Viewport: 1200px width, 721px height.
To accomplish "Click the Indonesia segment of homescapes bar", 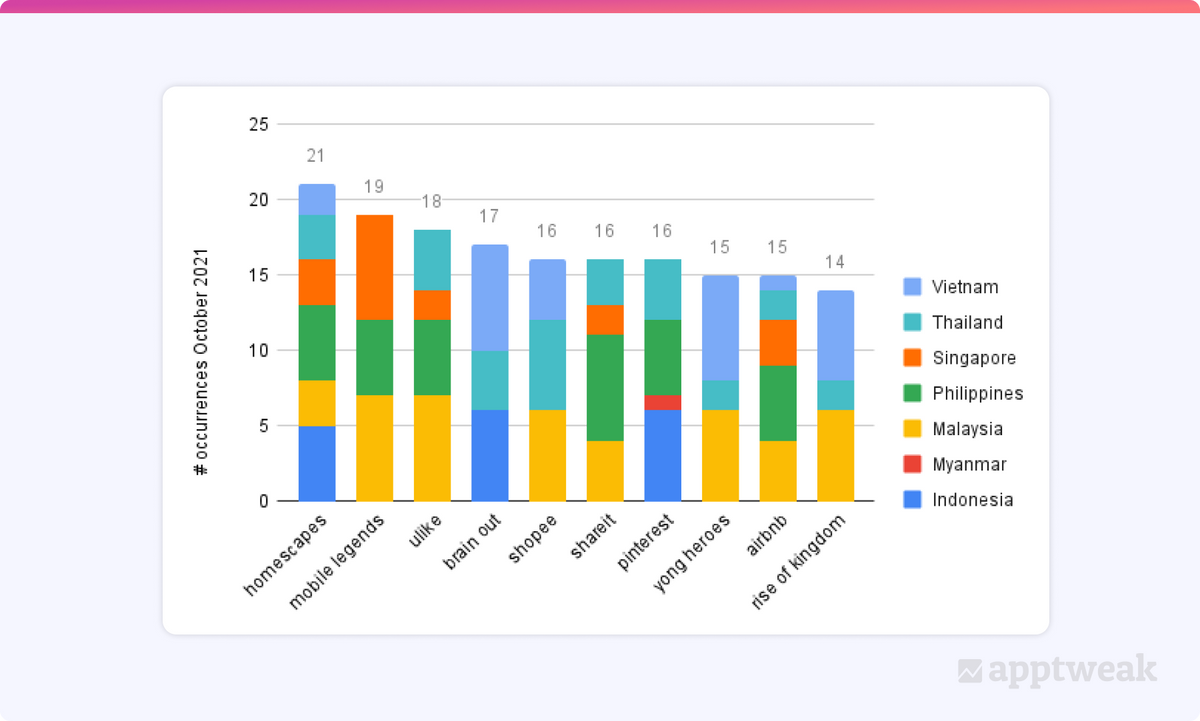I will click(x=317, y=463).
